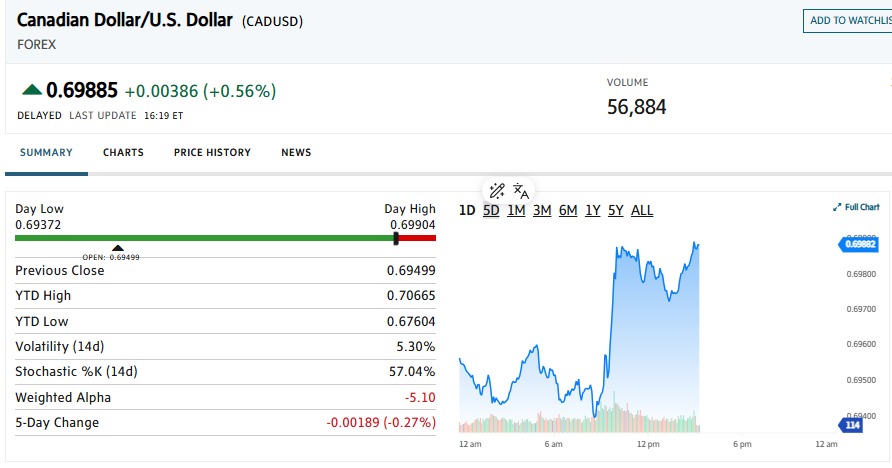Click the magic wand icon above chart
The height and width of the screenshot is (468, 892).
click(497, 191)
